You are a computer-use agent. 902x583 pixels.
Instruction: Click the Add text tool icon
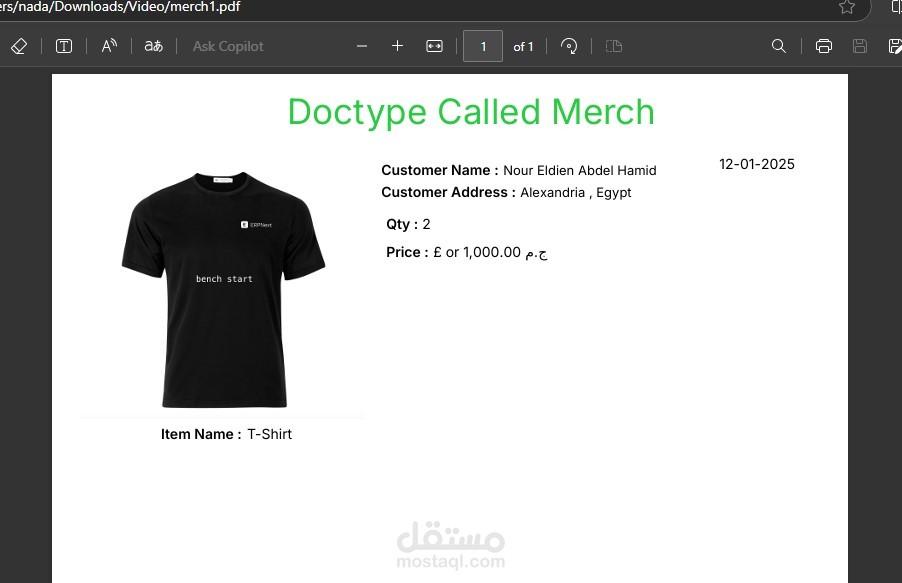coord(64,46)
